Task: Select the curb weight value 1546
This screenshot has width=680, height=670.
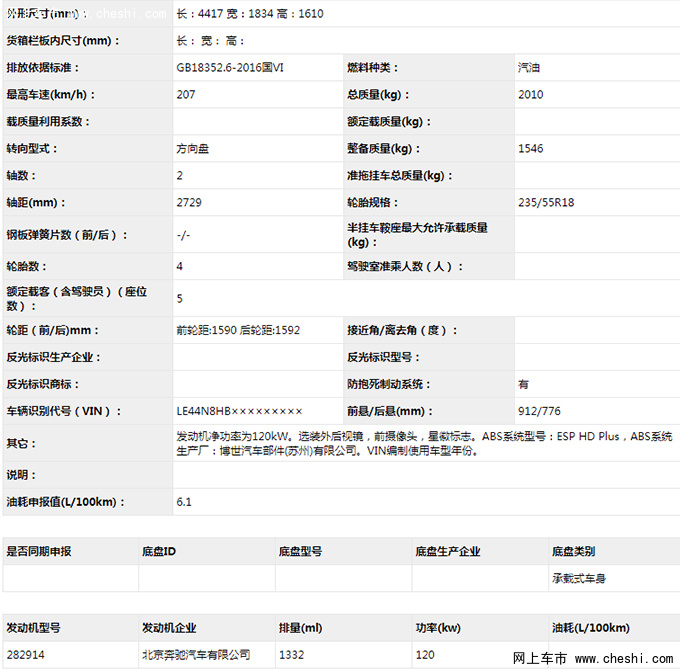Action: [530, 148]
